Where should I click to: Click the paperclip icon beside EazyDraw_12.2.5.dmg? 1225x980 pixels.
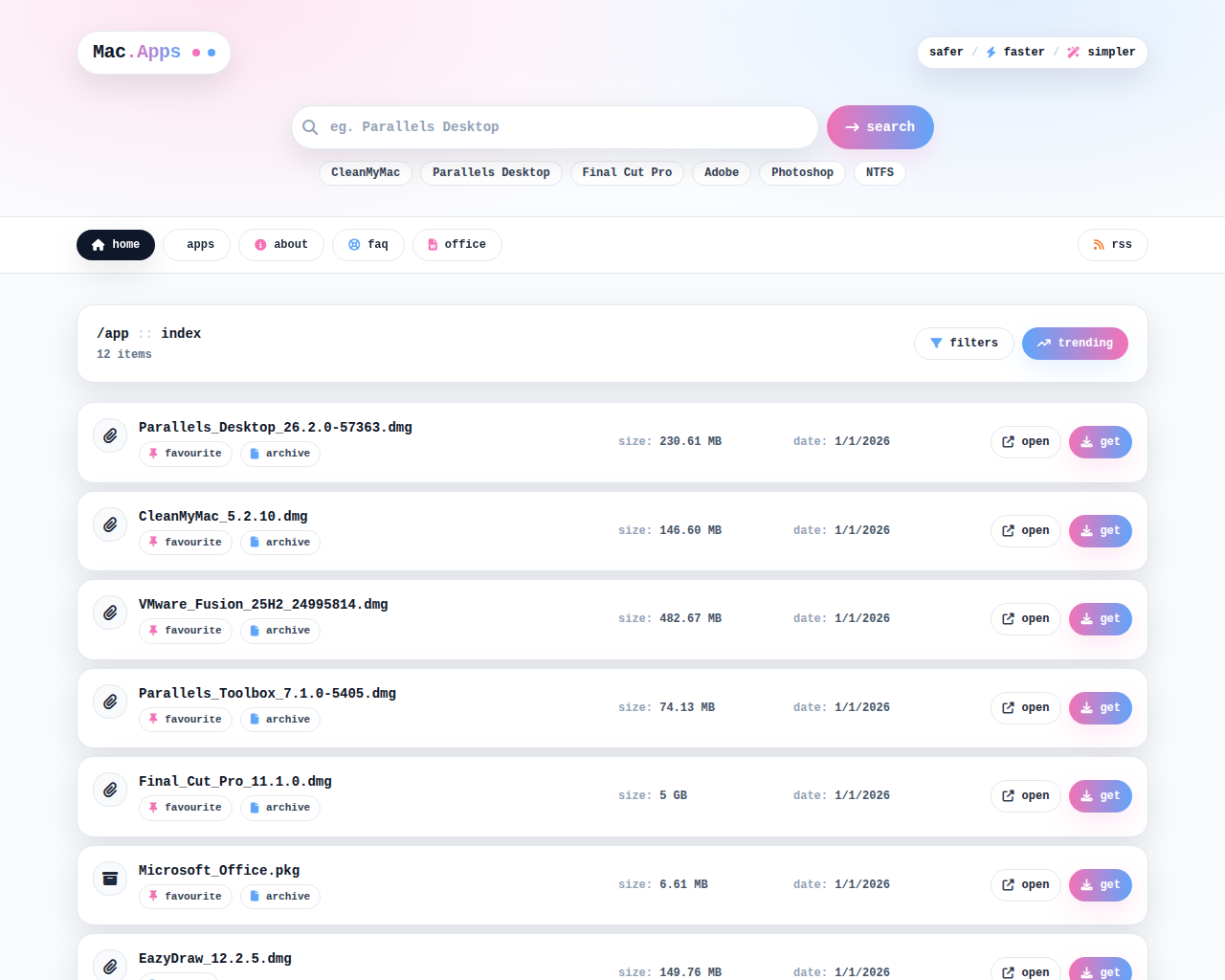click(109, 965)
